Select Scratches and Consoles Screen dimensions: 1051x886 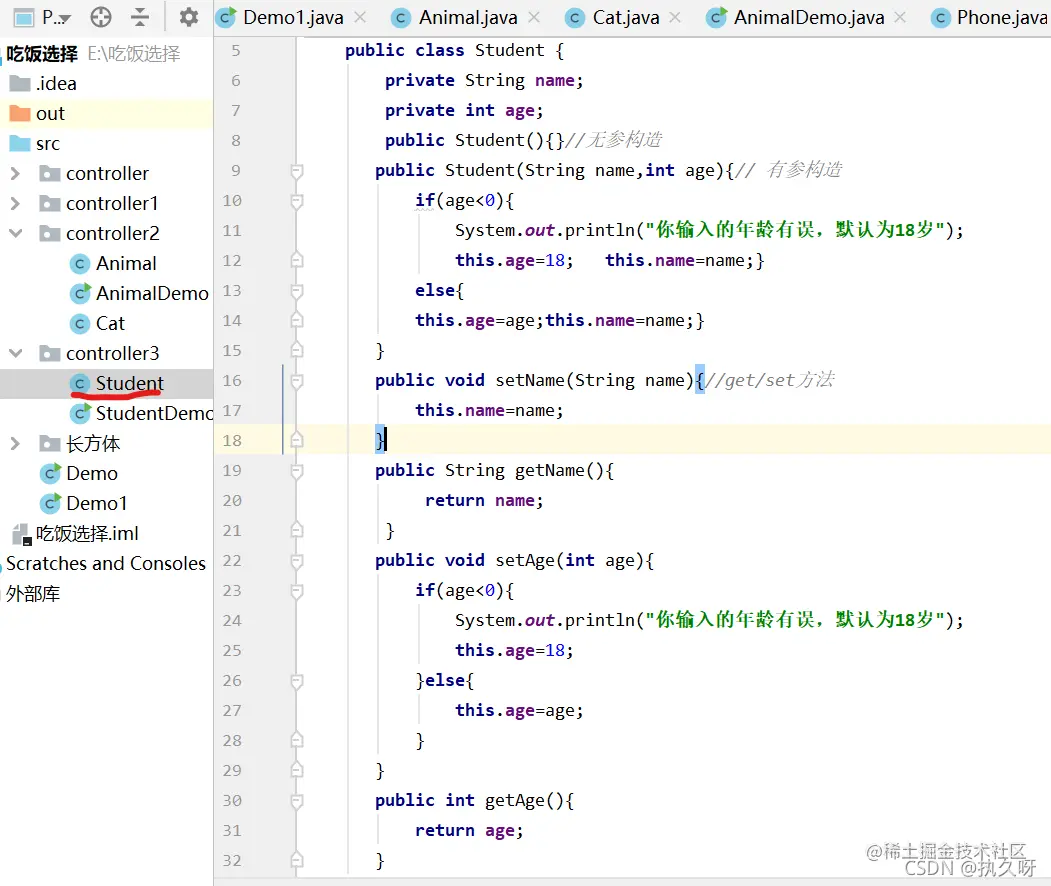105,563
